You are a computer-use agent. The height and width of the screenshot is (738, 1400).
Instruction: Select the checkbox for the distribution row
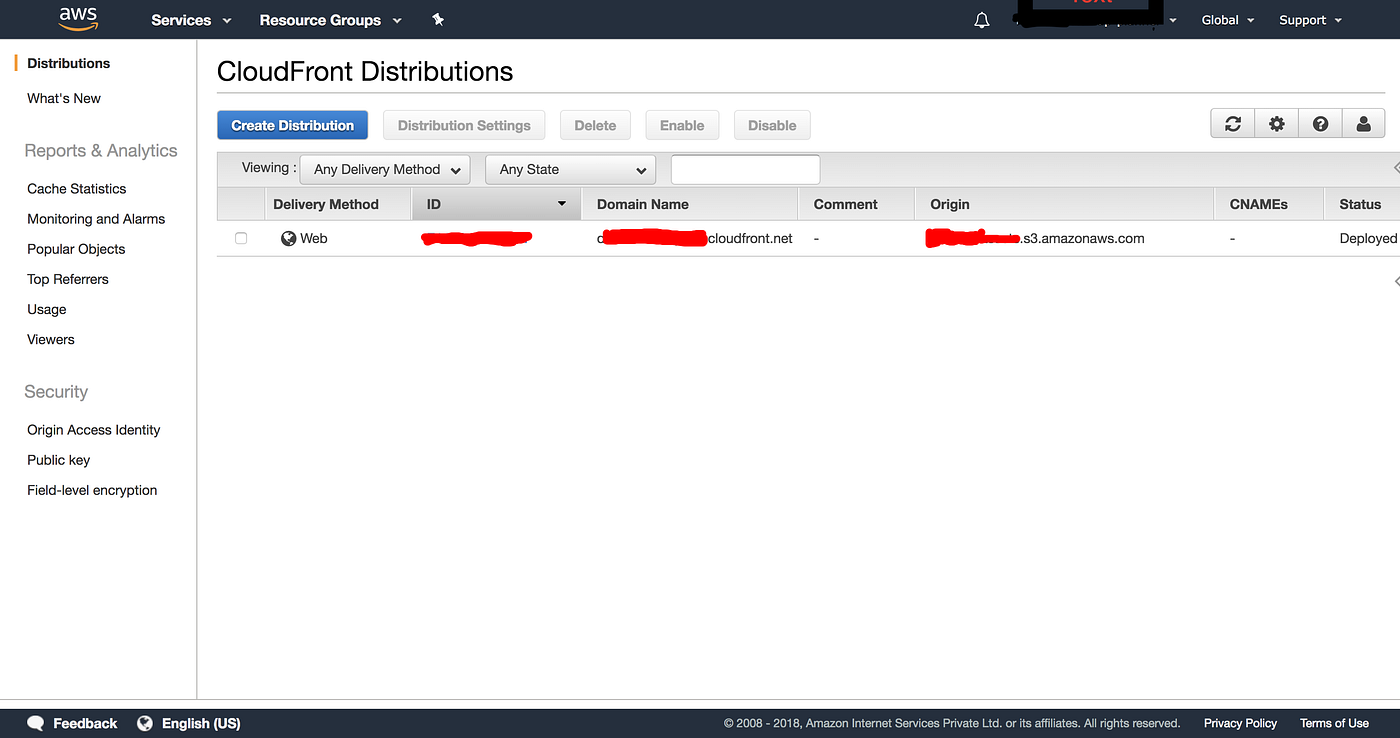click(x=240, y=238)
